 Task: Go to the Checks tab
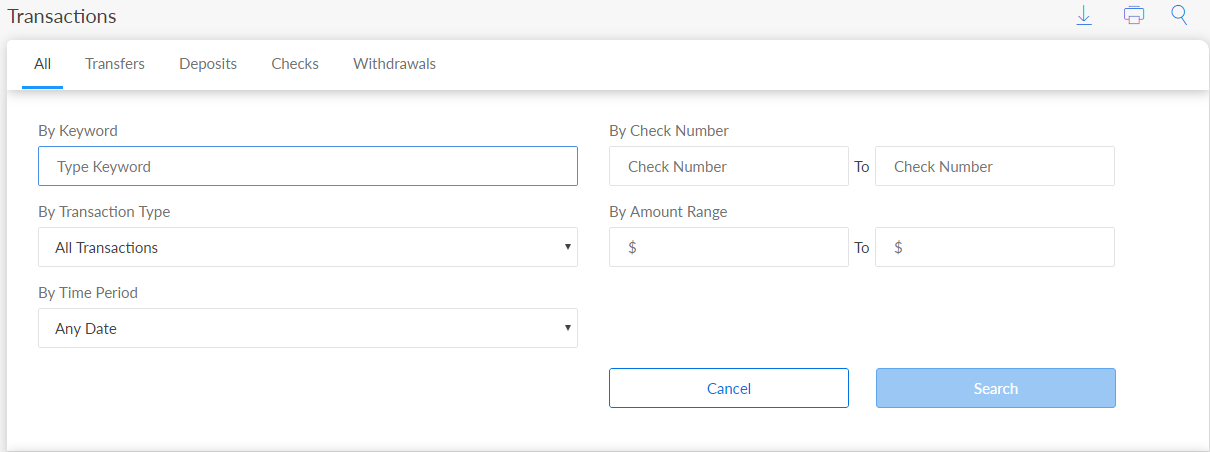(x=295, y=64)
